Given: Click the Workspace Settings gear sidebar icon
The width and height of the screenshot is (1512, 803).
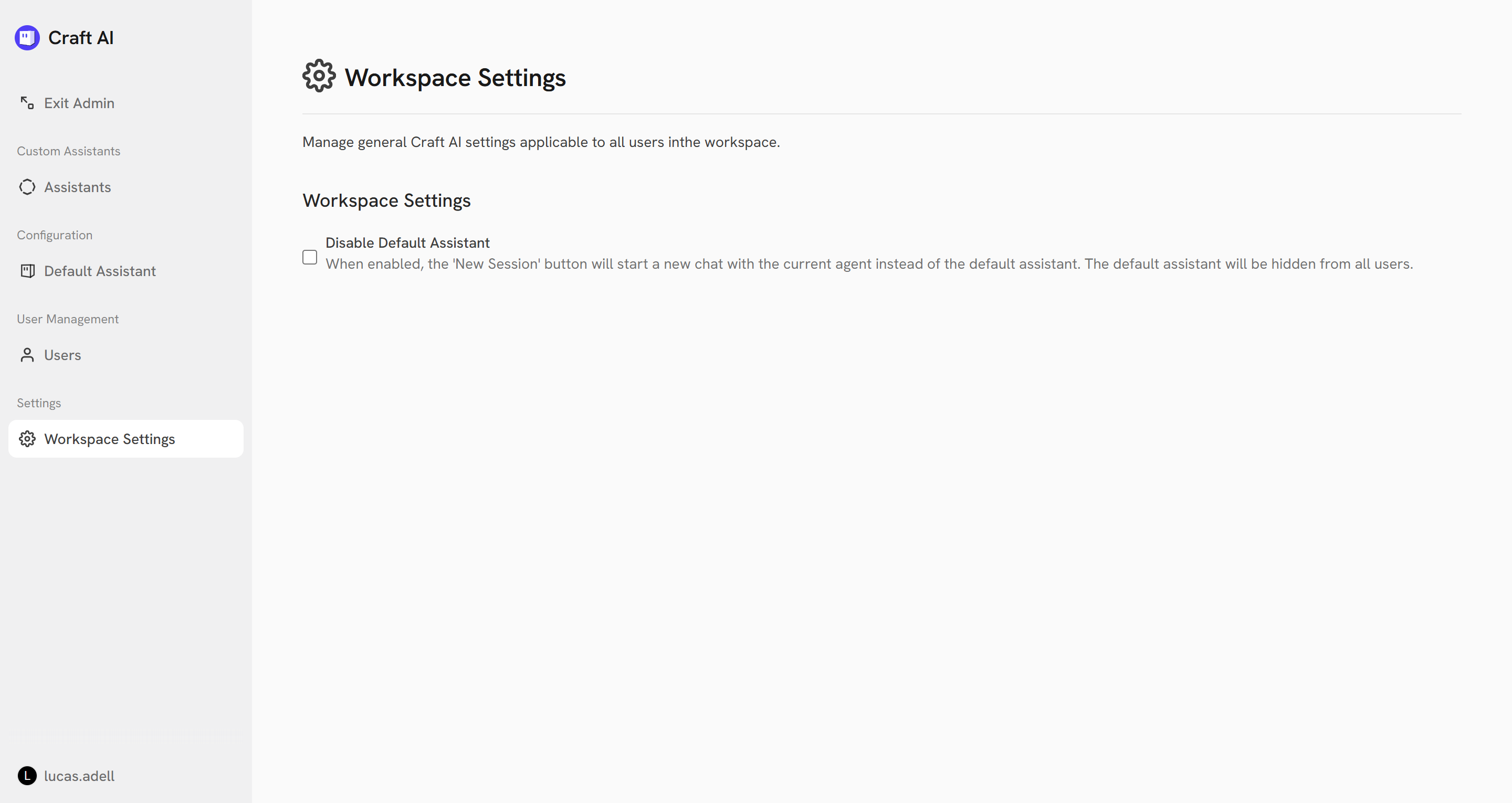Looking at the screenshot, I should (27, 438).
